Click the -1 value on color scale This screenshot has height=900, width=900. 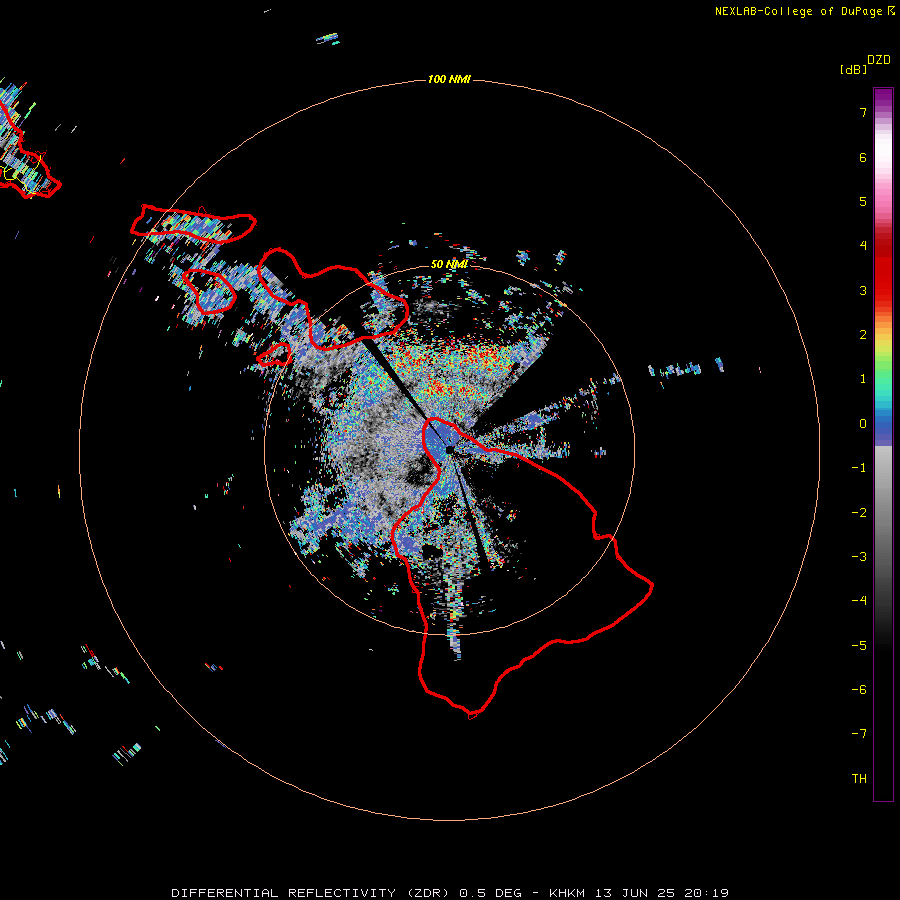point(859,468)
